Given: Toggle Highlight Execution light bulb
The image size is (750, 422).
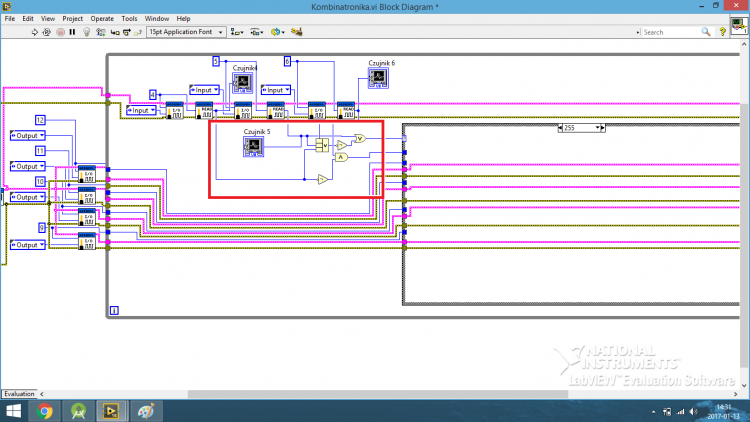Looking at the screenshot, I should 87,32.
